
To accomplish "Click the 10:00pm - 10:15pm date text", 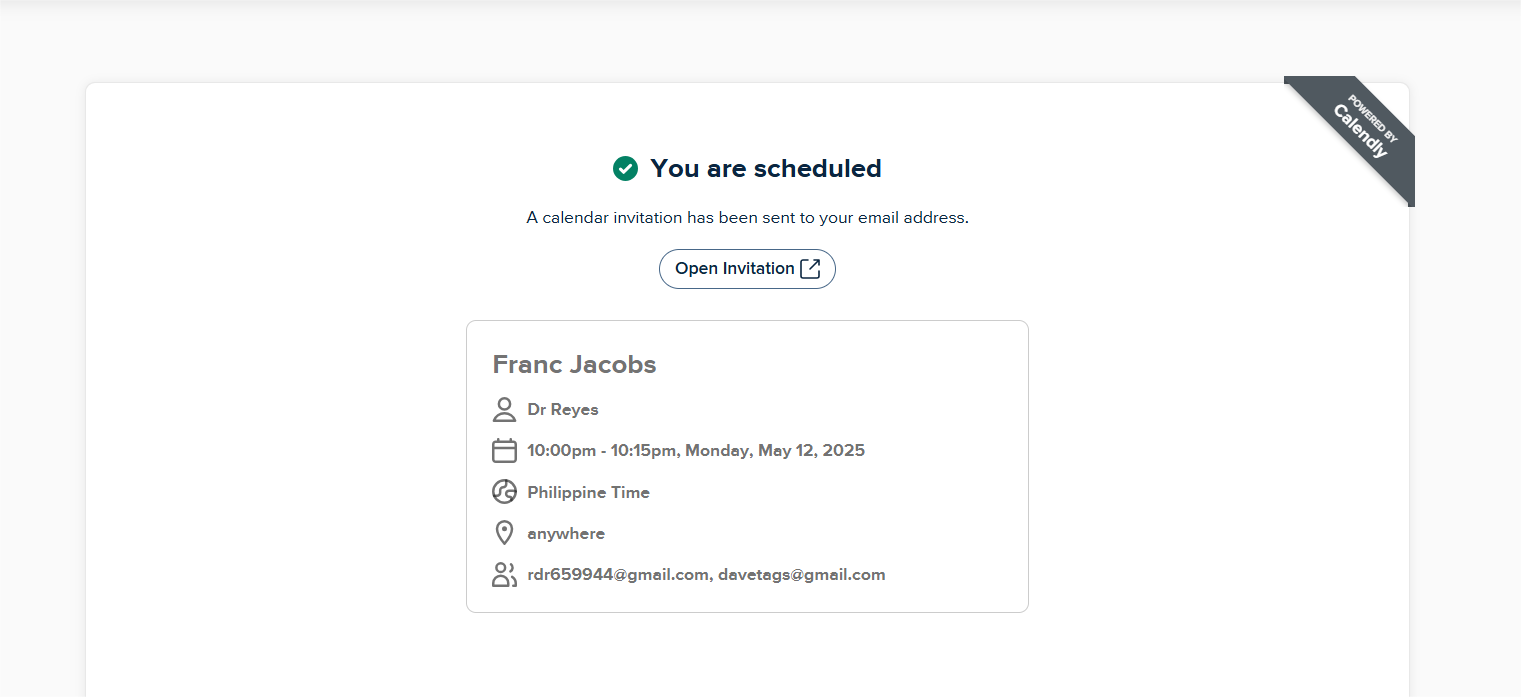I will [603, 451].
